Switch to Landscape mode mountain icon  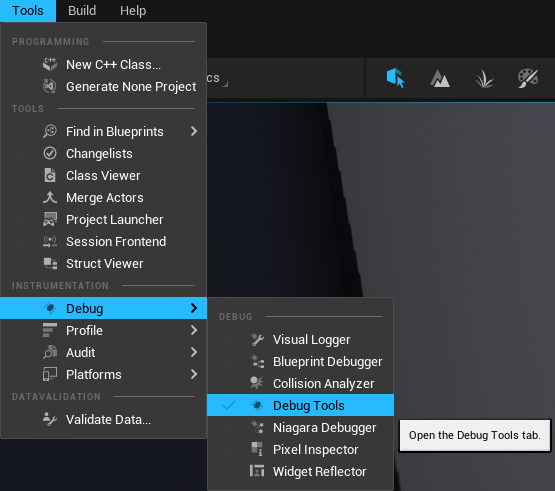(440, 78)
